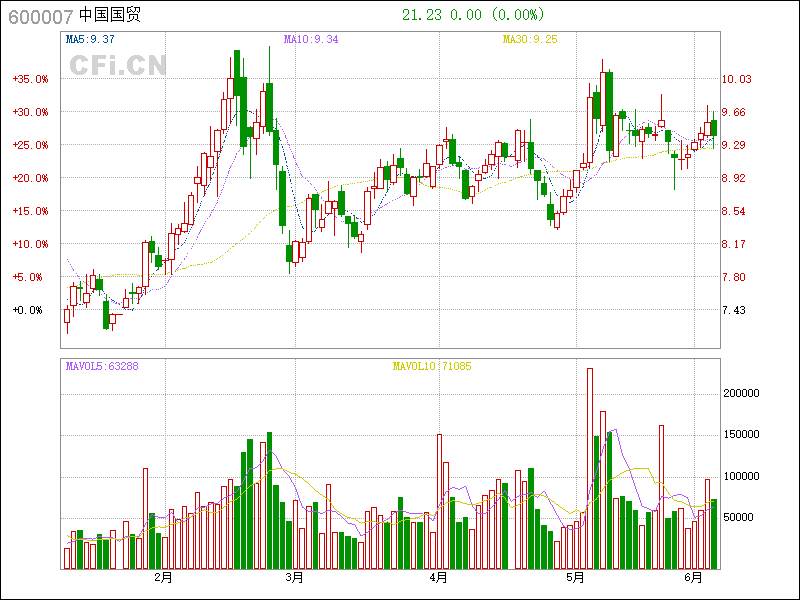The height and width of the screenshot is (600, 800).
Task: Select the MA10:9.34 indicator label
Action: (x=311, y=39)
